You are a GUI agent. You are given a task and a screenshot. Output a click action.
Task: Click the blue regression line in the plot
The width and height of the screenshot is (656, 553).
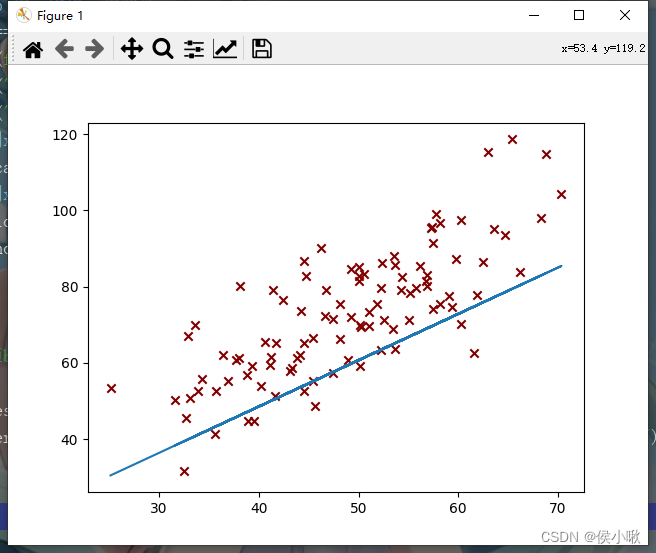coord(336,371)
